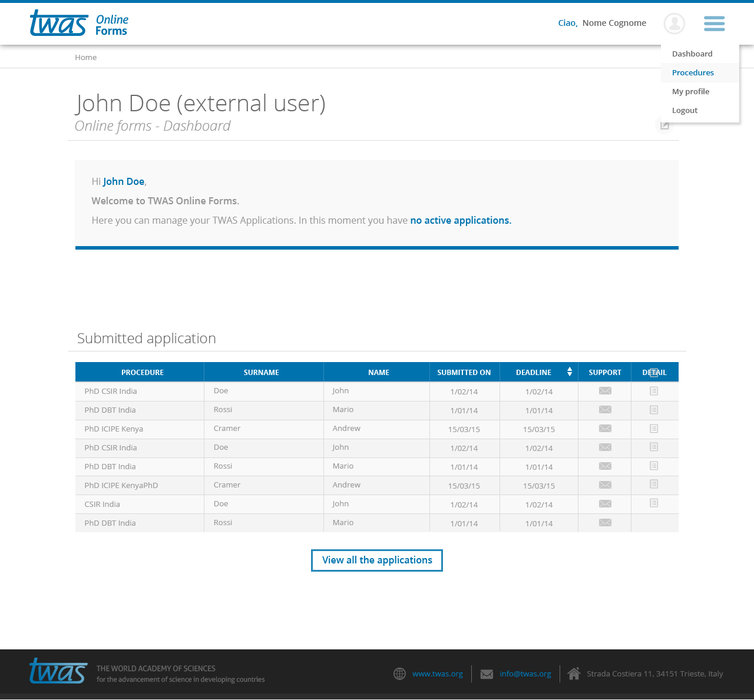754x700 pixels.
Task: Click support envelope for Cramer PhD ICIPE Kenya
Action: [605, 428]
